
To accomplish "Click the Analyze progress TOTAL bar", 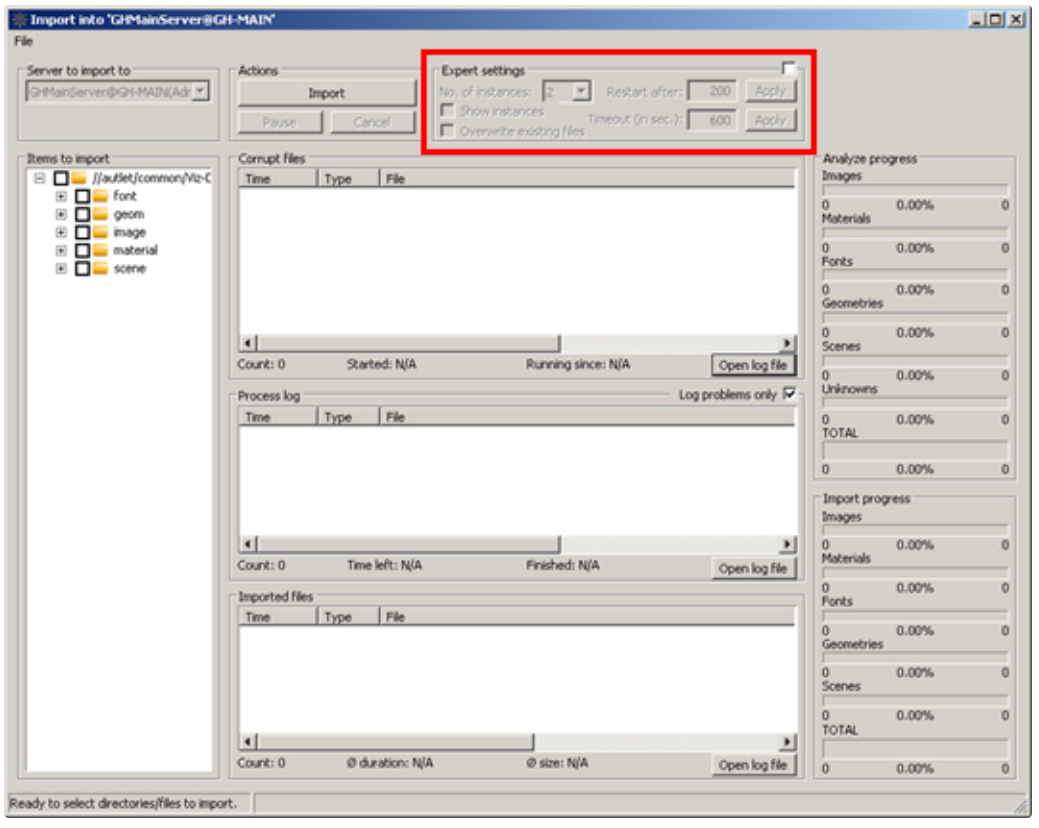I will tap(915, 451).
